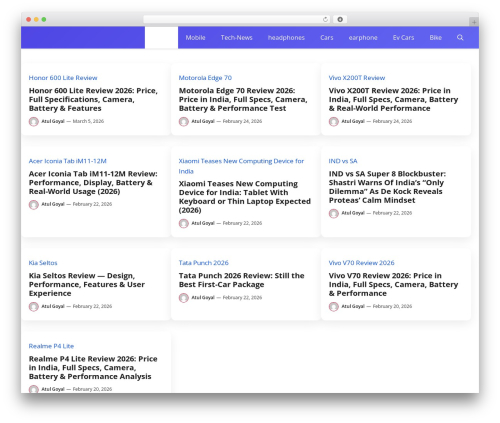
Task: Click February 22, 2026 date on Tata Punch card
Action: click(x=242, y=297)
